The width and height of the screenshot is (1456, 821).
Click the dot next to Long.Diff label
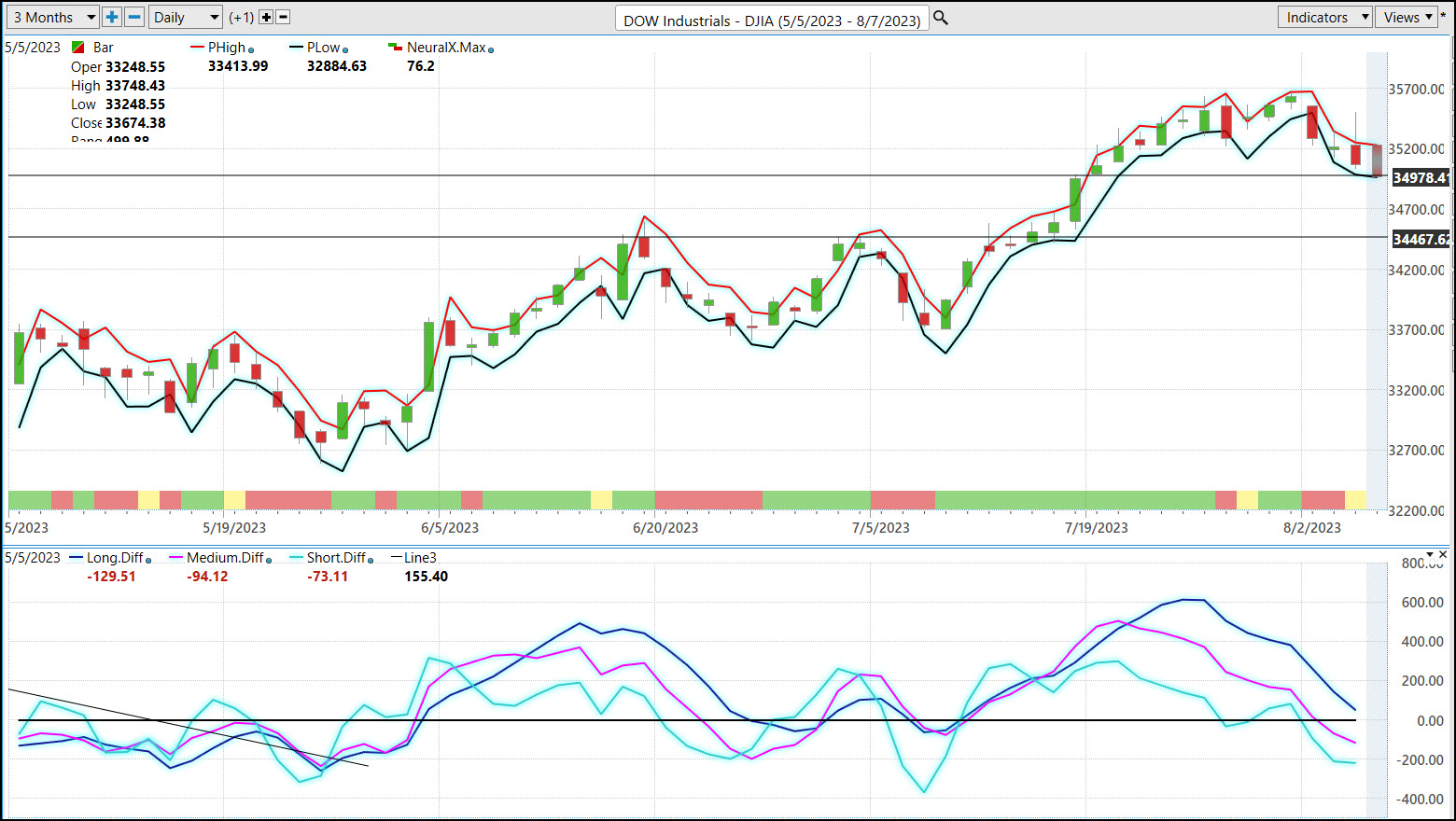[x=148, y=560]
